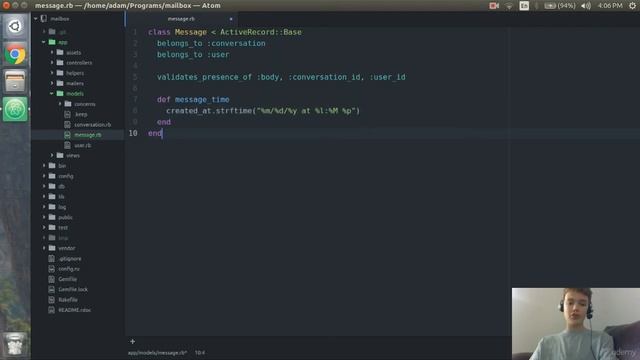
Task: Open Gemfile.lock in the tree
Action: 73,289
